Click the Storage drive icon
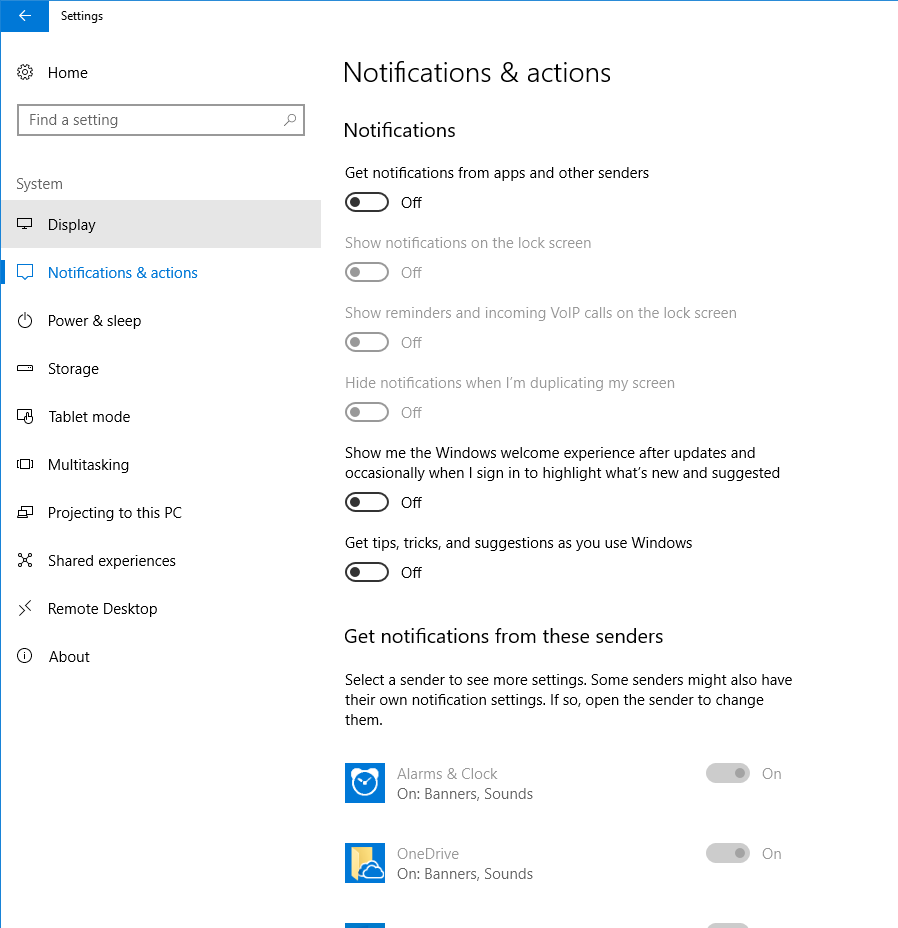This screenshot has width=898, height=928. [26, 369]
